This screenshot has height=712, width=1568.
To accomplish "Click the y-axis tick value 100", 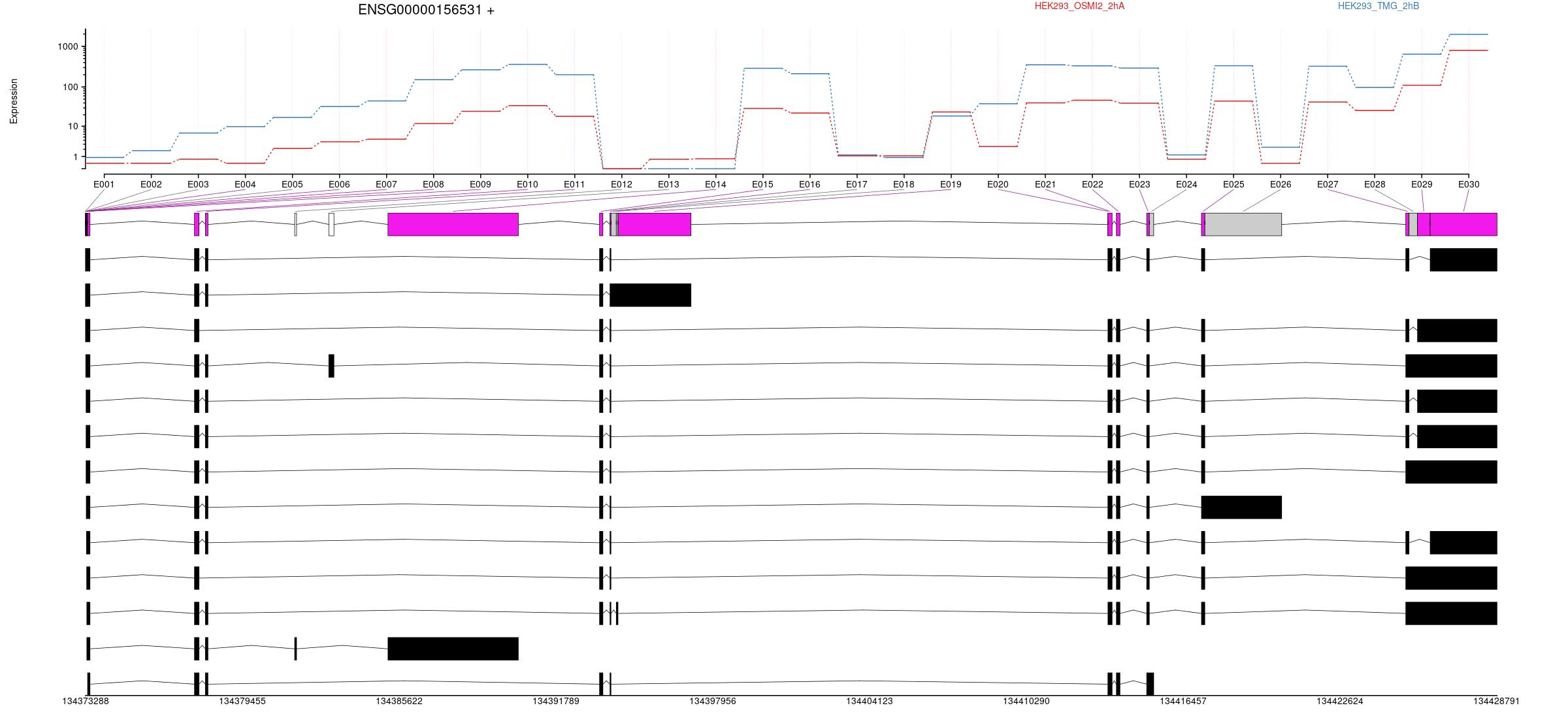I will (71, 87).
